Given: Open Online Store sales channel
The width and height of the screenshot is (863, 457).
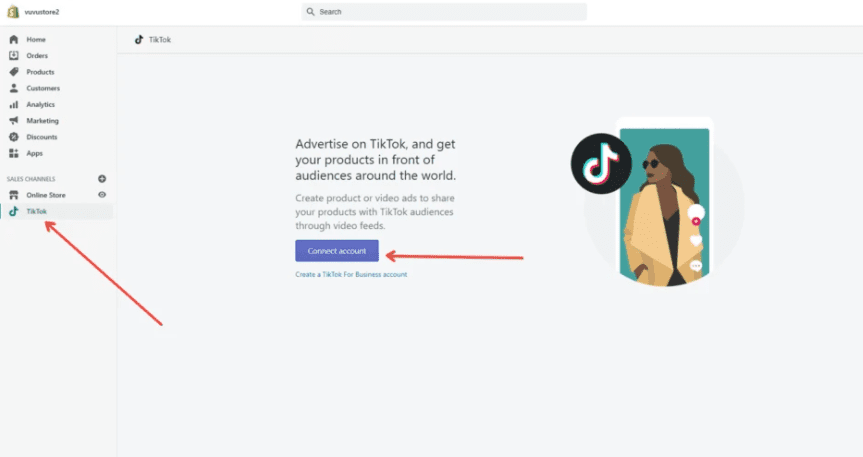Looking at the screenshot, I should pyautogui.click(x=46, y=195).
